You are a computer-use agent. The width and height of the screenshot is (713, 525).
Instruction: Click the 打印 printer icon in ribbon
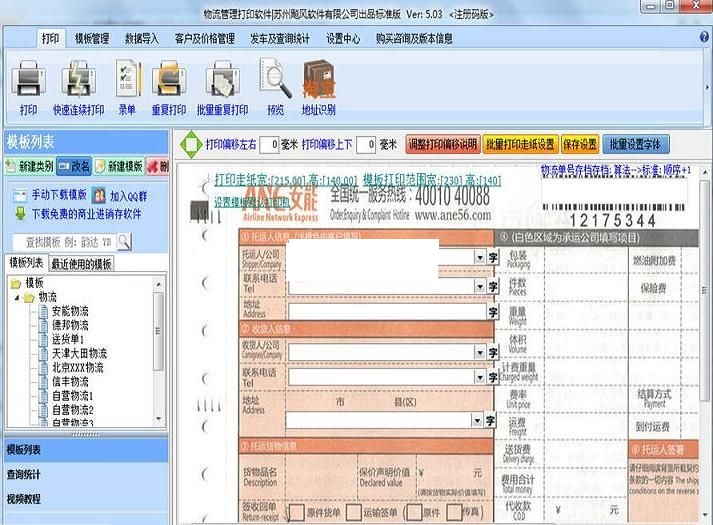[28, 79]
